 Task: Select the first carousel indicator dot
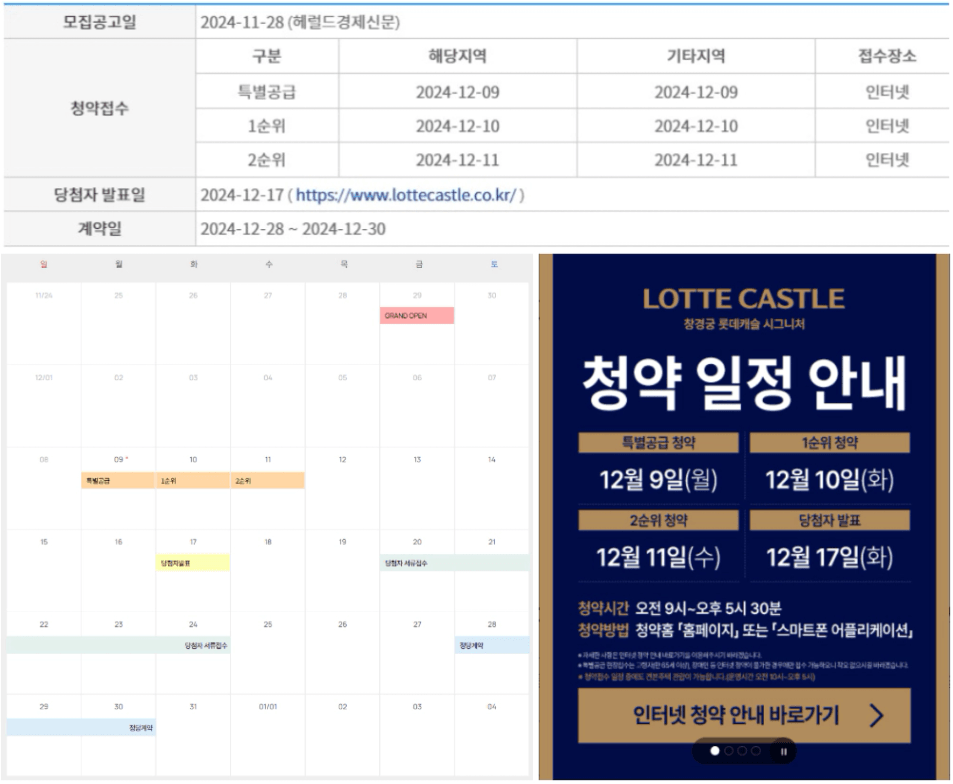point(715,751)
